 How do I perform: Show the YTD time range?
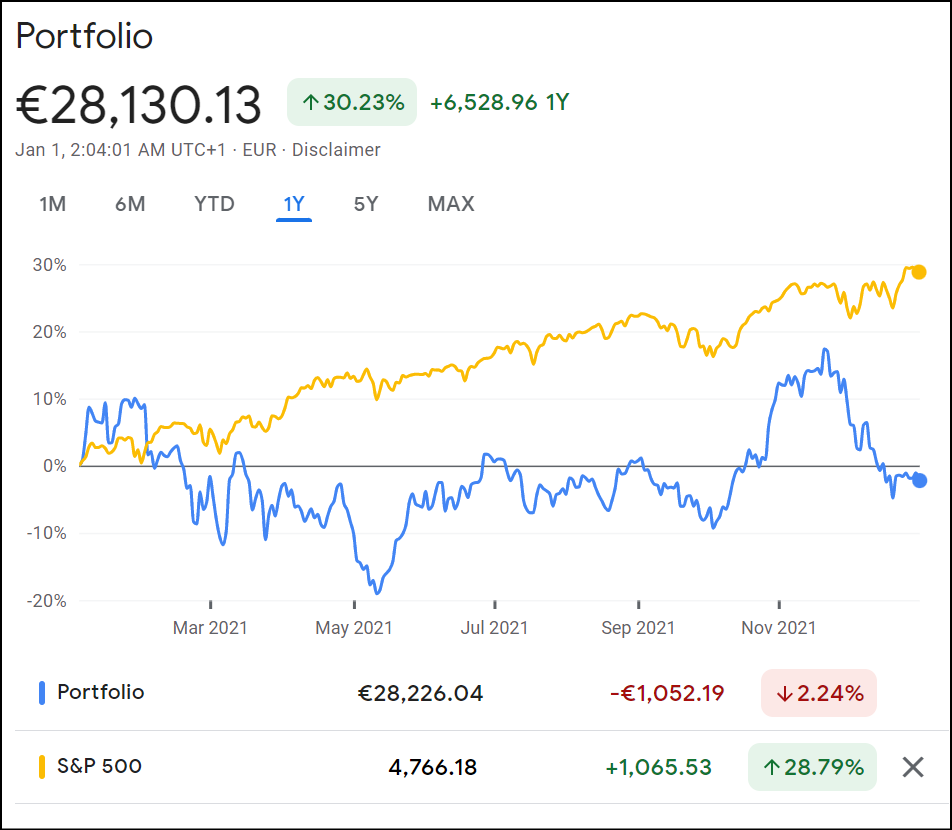click(214, 204)
